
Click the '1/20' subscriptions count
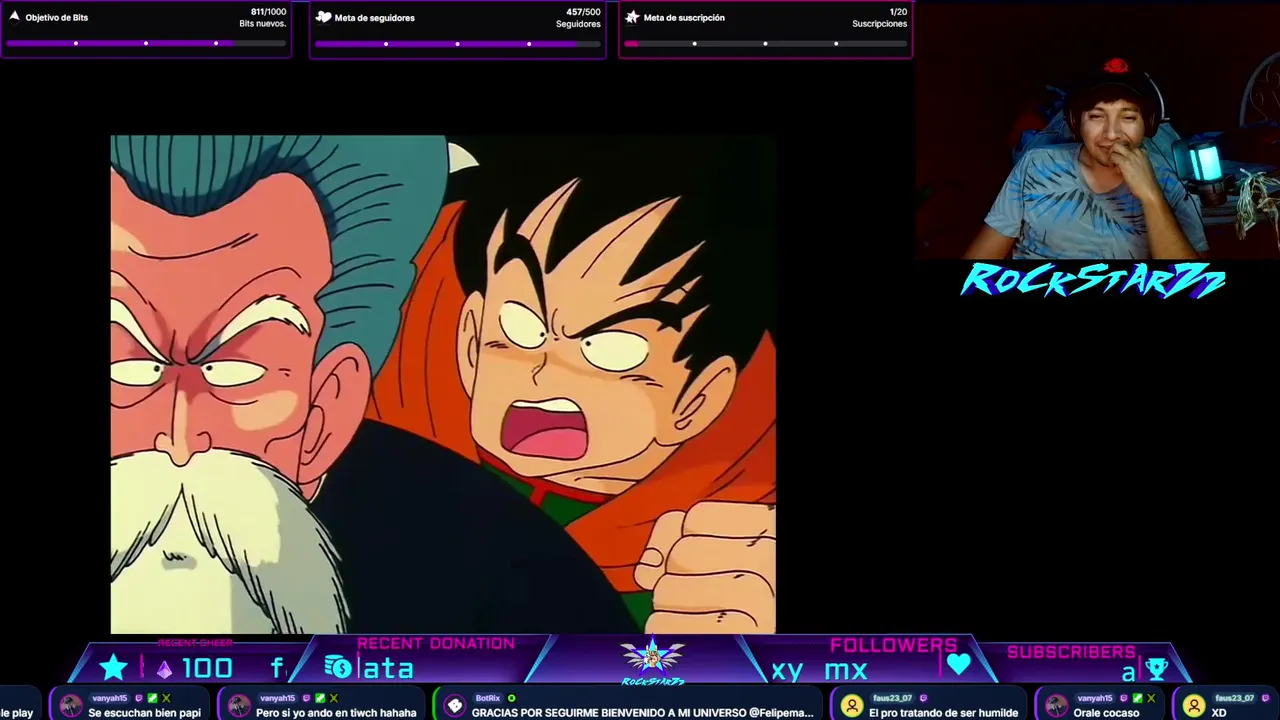898,12
